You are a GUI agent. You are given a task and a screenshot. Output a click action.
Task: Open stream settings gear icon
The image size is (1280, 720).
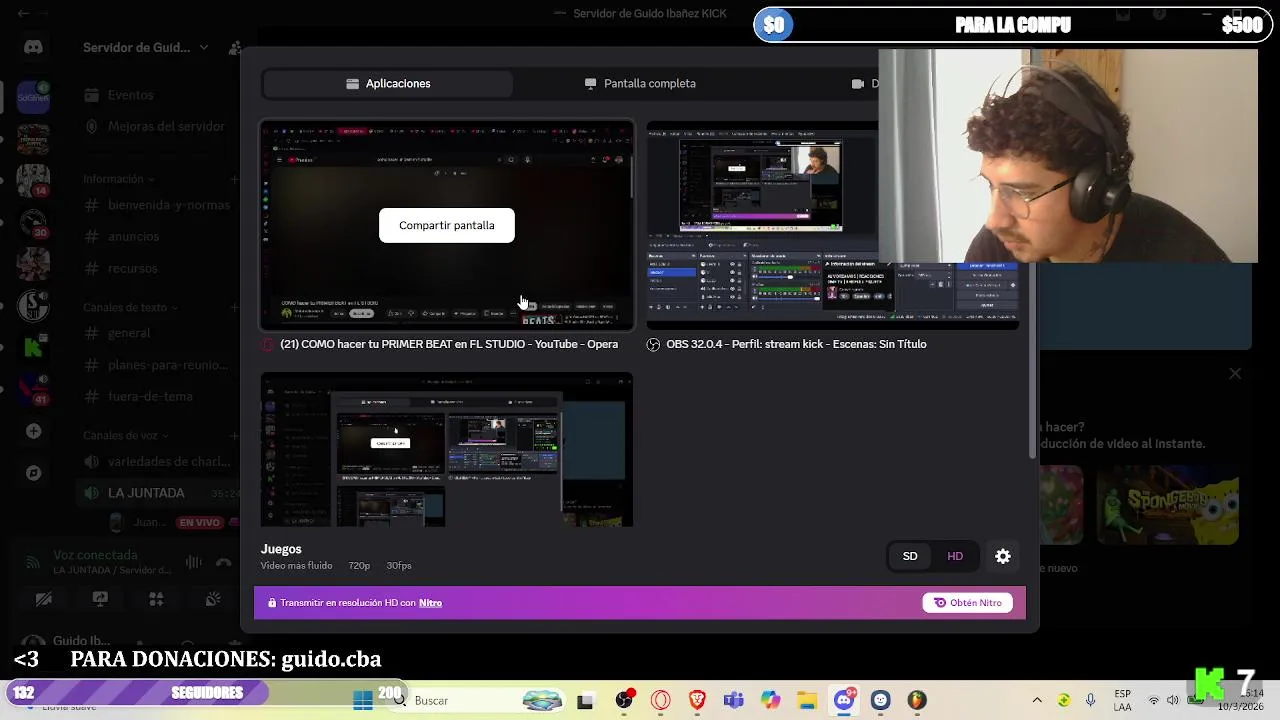[1003, 557]
